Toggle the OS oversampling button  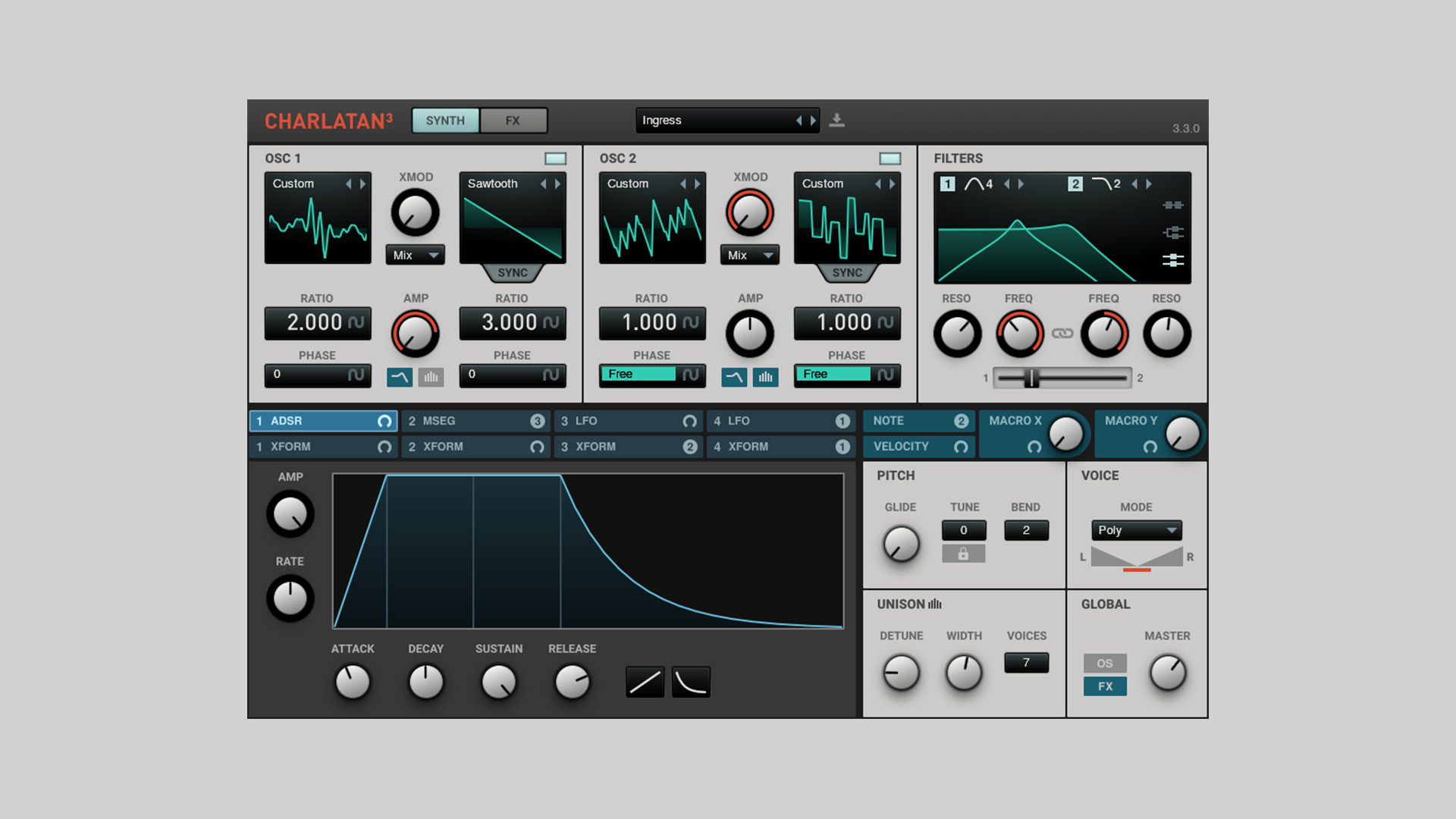click(1105, 663)
